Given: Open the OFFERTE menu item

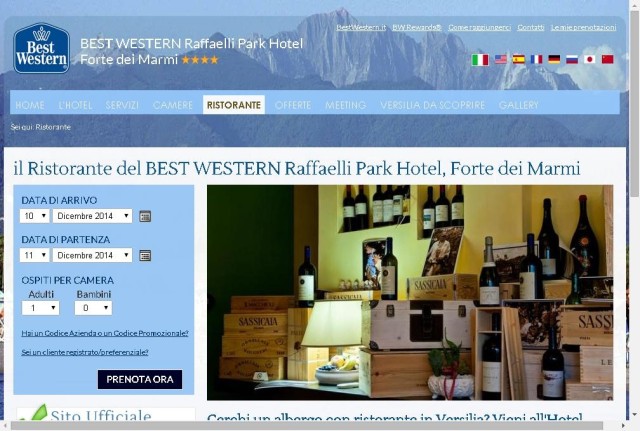Looking at the screenshot, I should click(293, 105).
